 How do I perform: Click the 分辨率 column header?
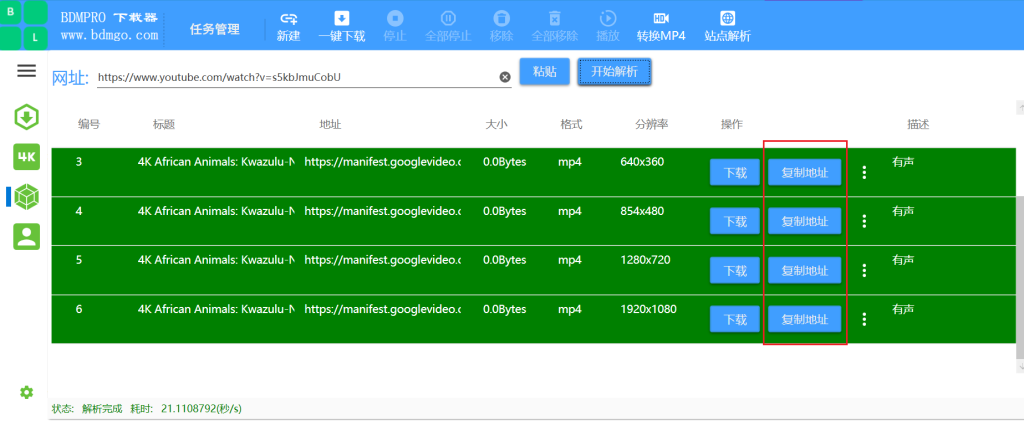(x=652, y=124)
